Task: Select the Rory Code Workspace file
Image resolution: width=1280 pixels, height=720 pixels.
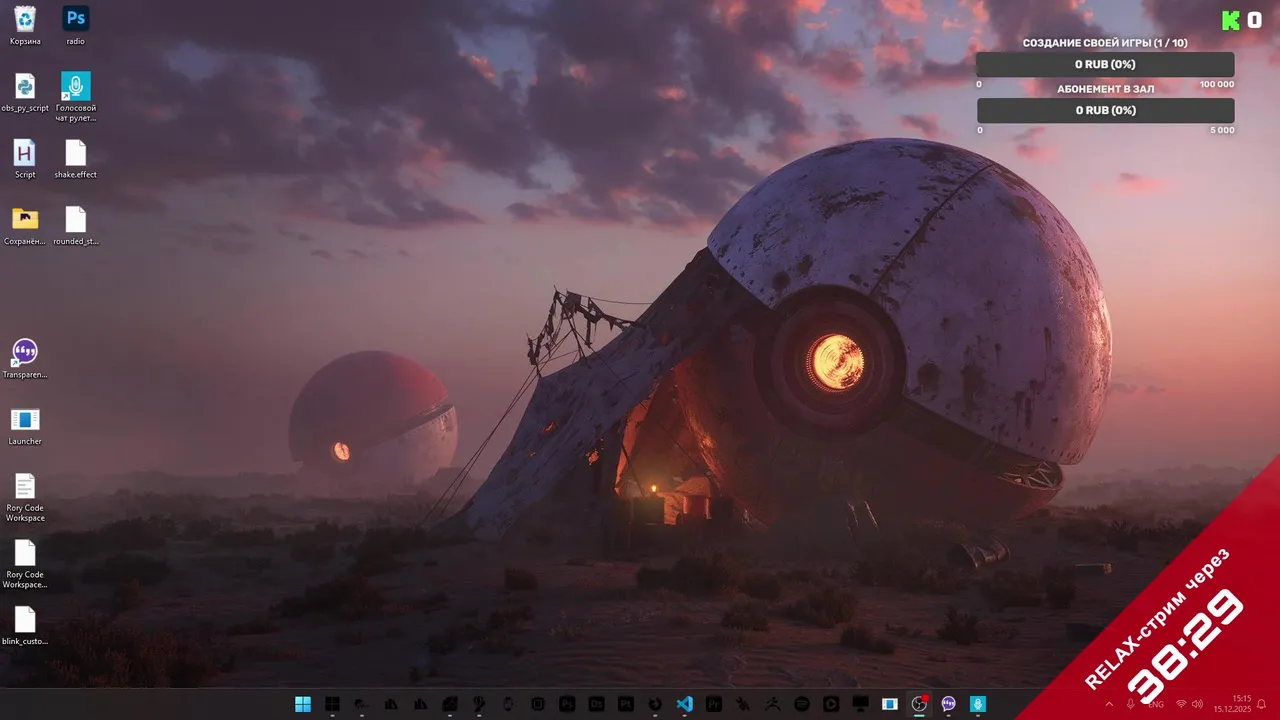Action: (x=25, y=497)
